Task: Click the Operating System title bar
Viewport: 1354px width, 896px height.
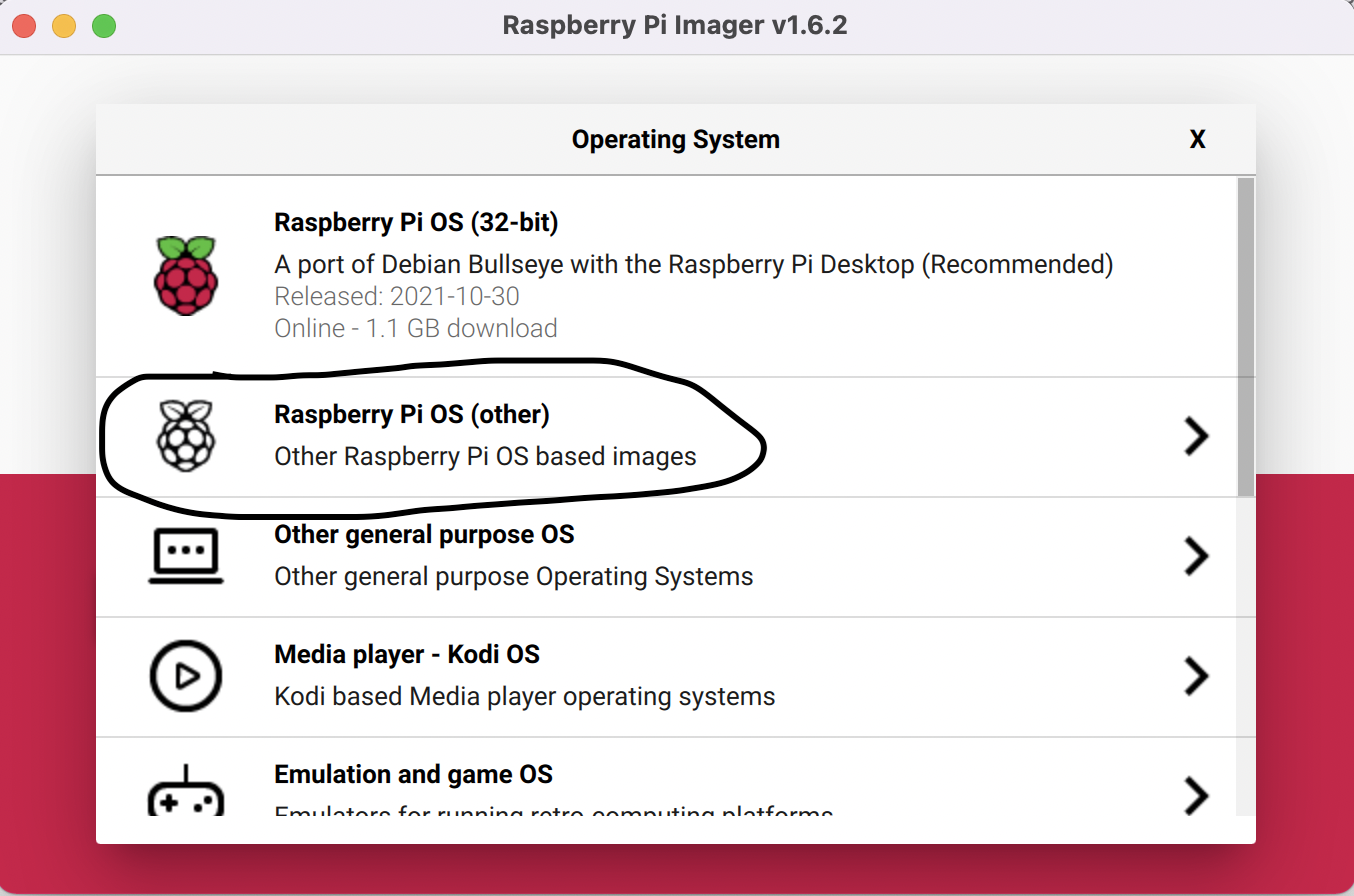Action: click(x=676, y=139)
